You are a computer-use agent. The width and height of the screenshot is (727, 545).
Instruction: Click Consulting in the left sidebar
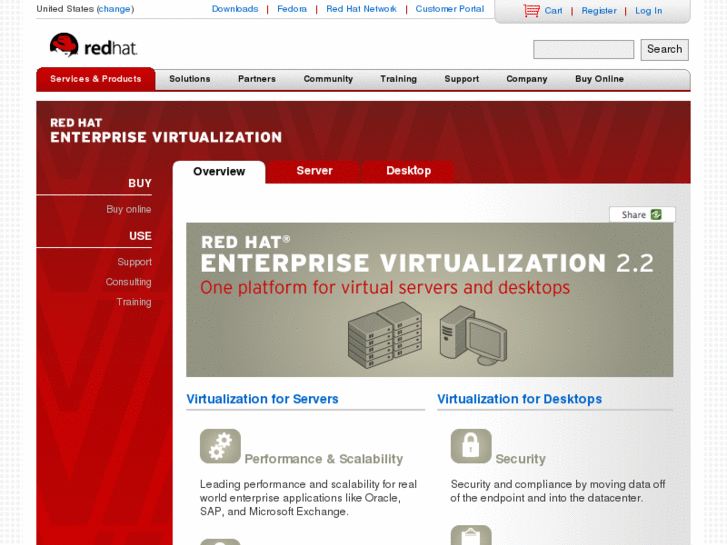point(128,282)
